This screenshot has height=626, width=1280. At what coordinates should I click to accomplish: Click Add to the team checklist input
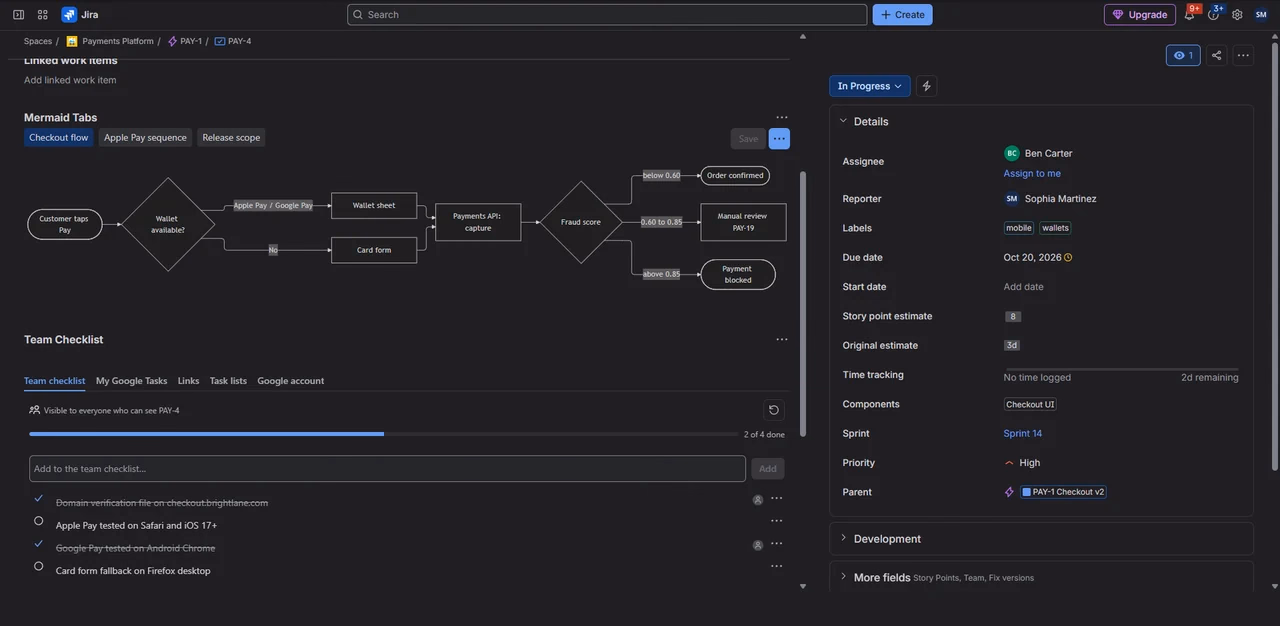(x=387, y=469)
